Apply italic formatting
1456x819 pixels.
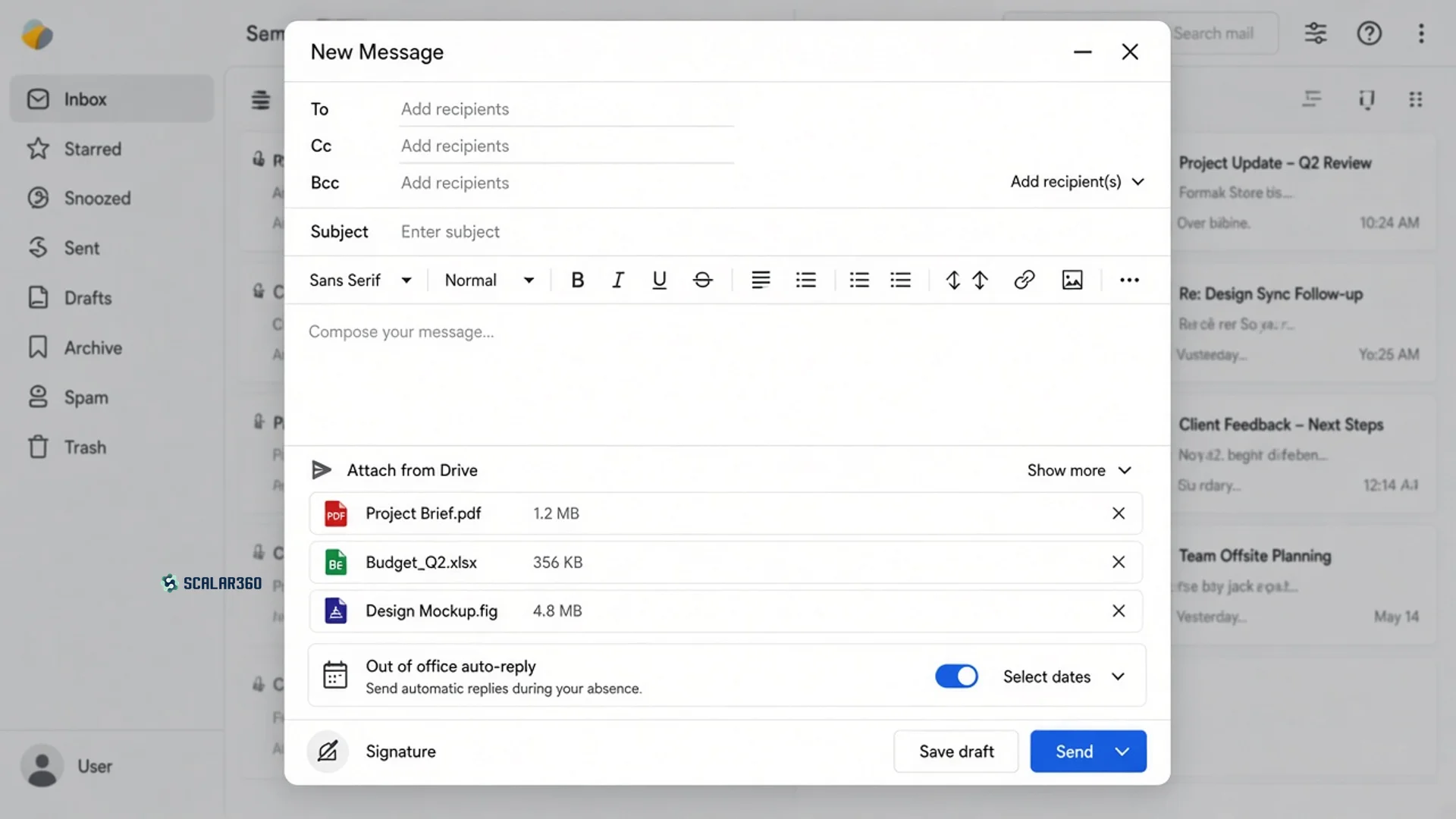click(x=618, y=280)
